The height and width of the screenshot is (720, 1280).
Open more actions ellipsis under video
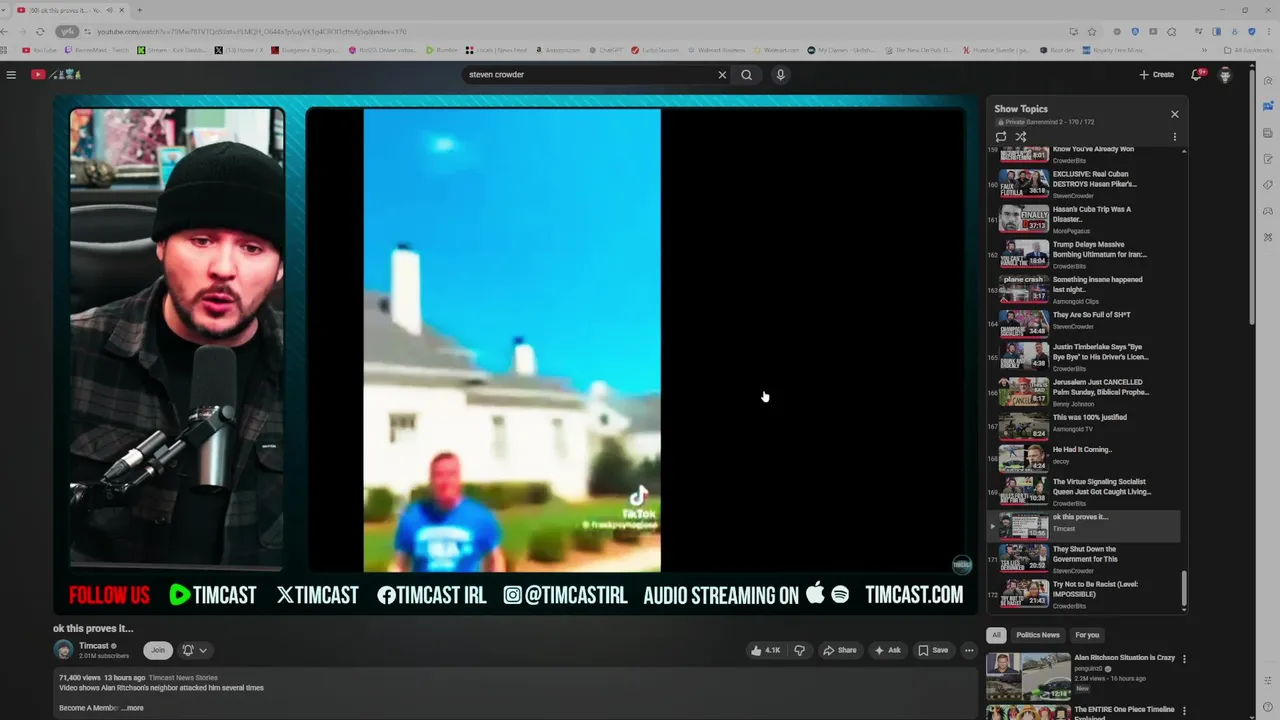[969, 650]
